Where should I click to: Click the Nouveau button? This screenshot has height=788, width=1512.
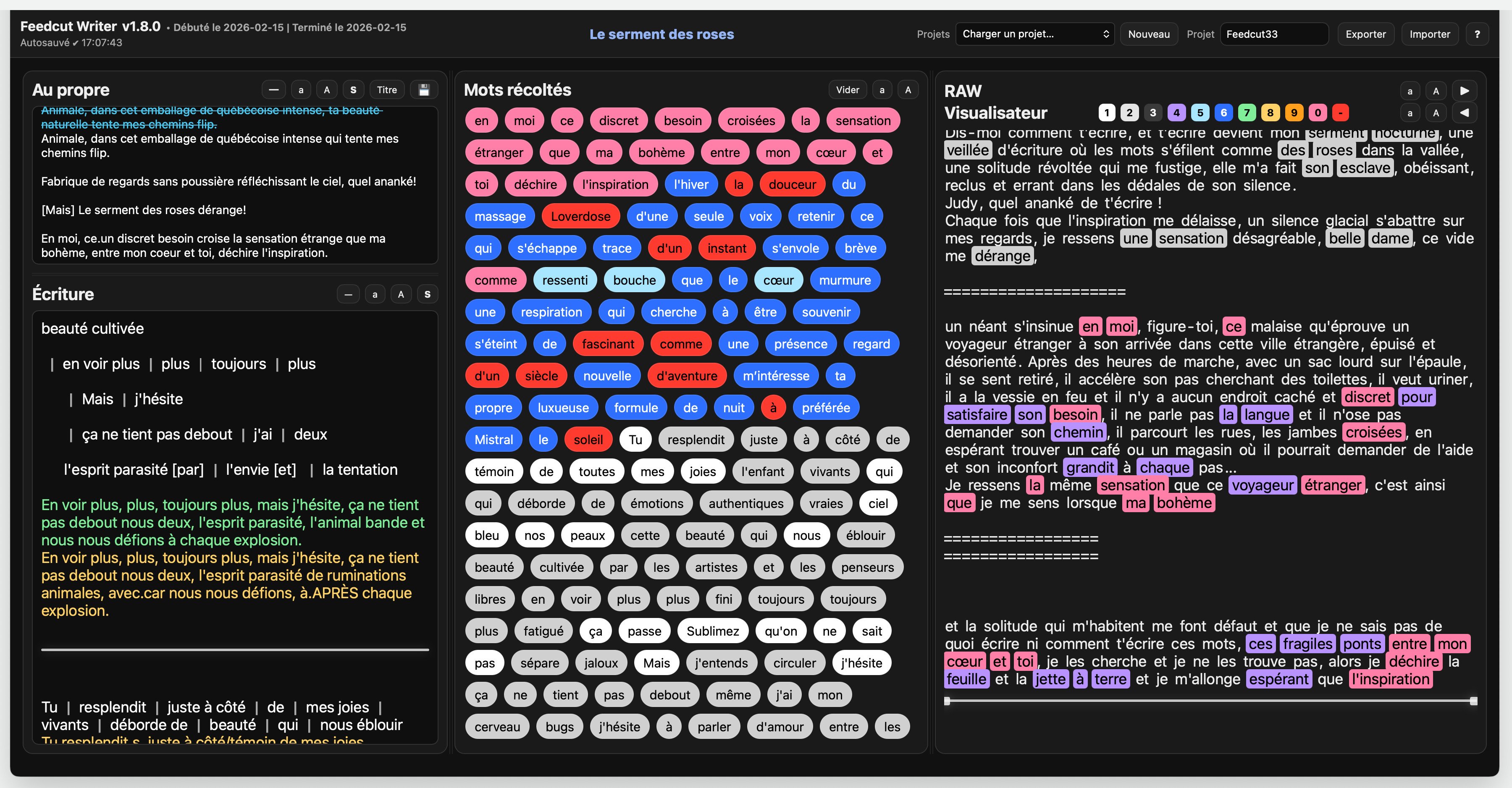1149,34
